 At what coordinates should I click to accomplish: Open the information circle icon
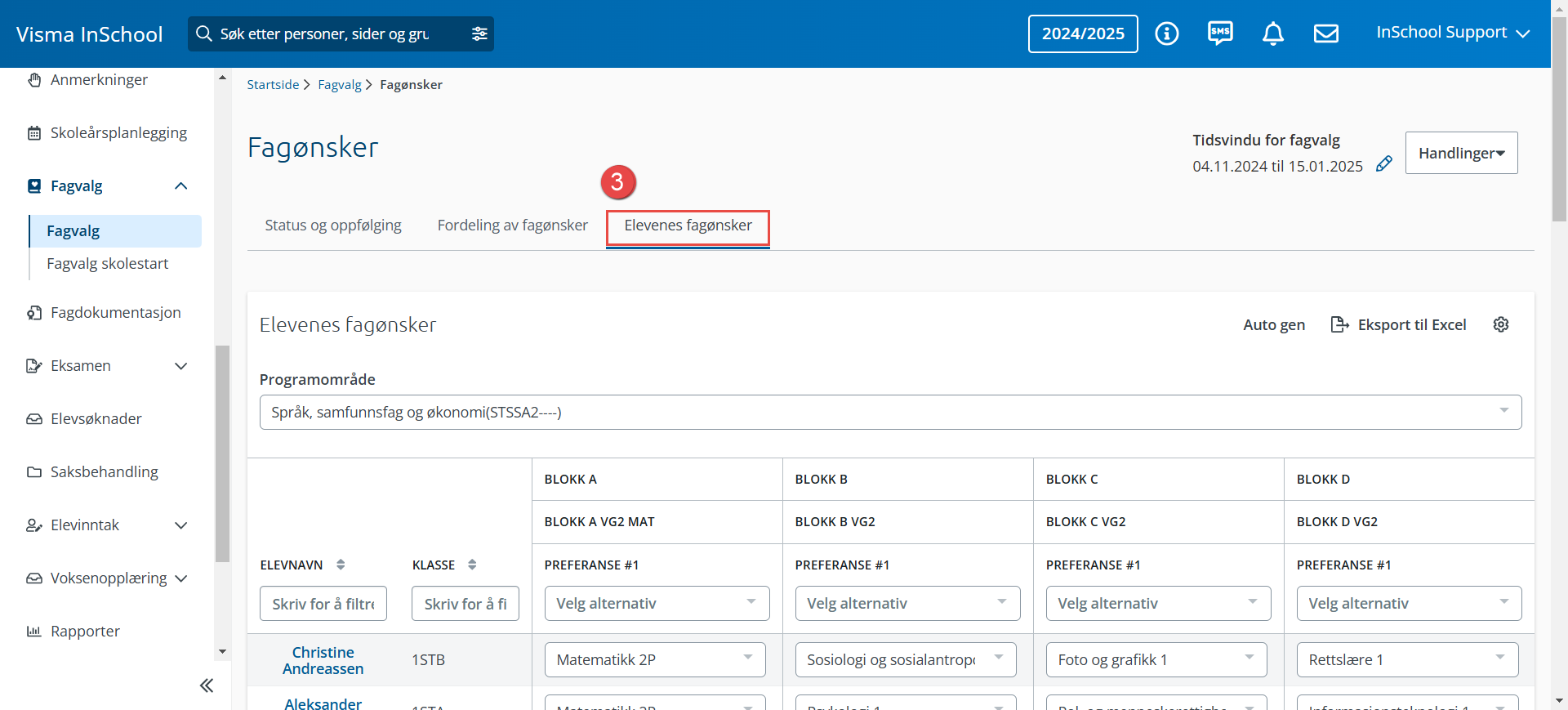(1167, 33)
